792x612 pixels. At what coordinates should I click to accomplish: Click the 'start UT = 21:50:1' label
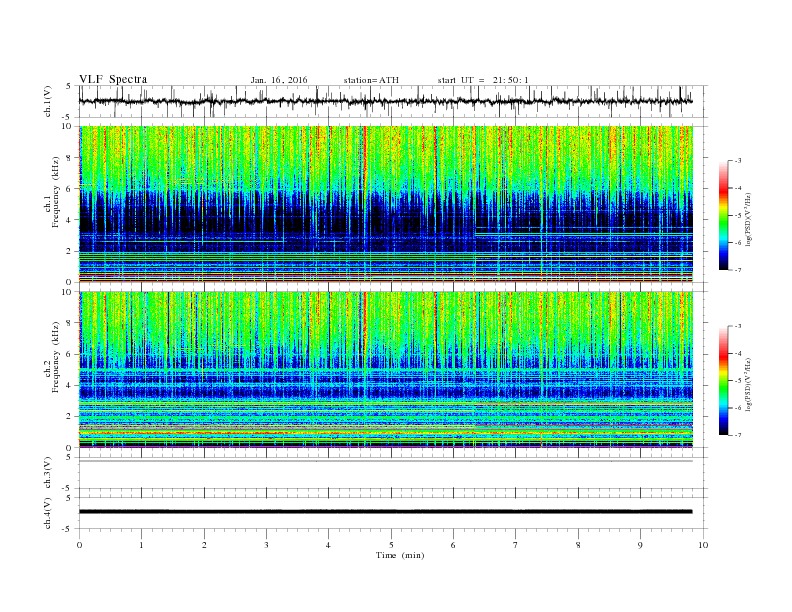click(x=483, y=80)
